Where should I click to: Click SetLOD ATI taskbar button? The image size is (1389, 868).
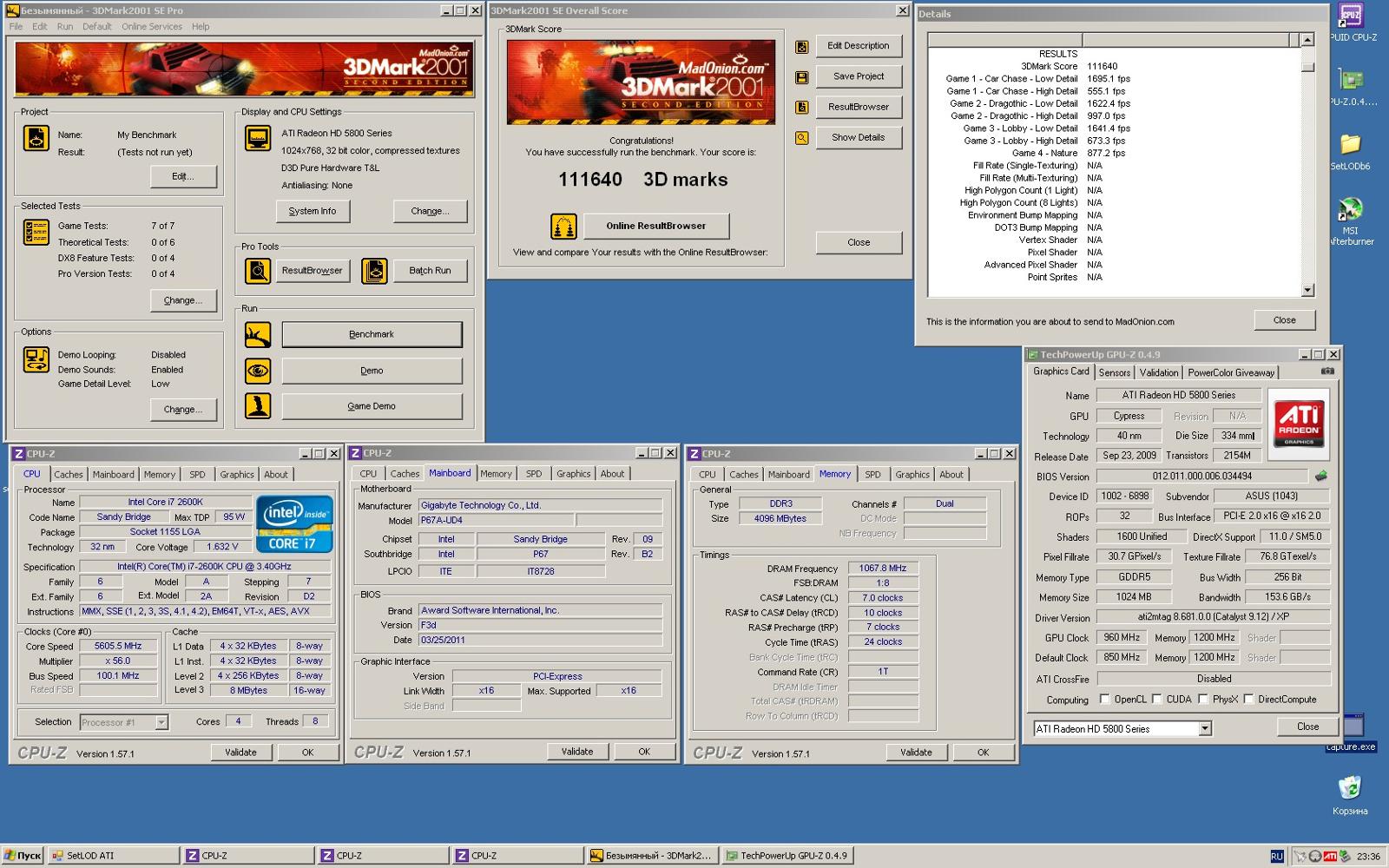113,856
